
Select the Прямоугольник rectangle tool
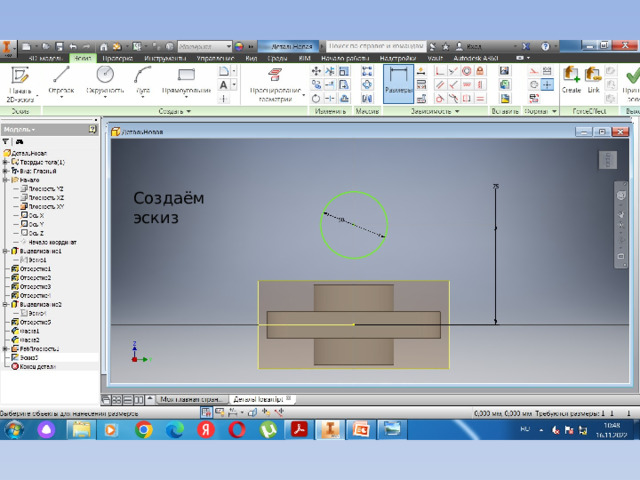tap(186, 81)
